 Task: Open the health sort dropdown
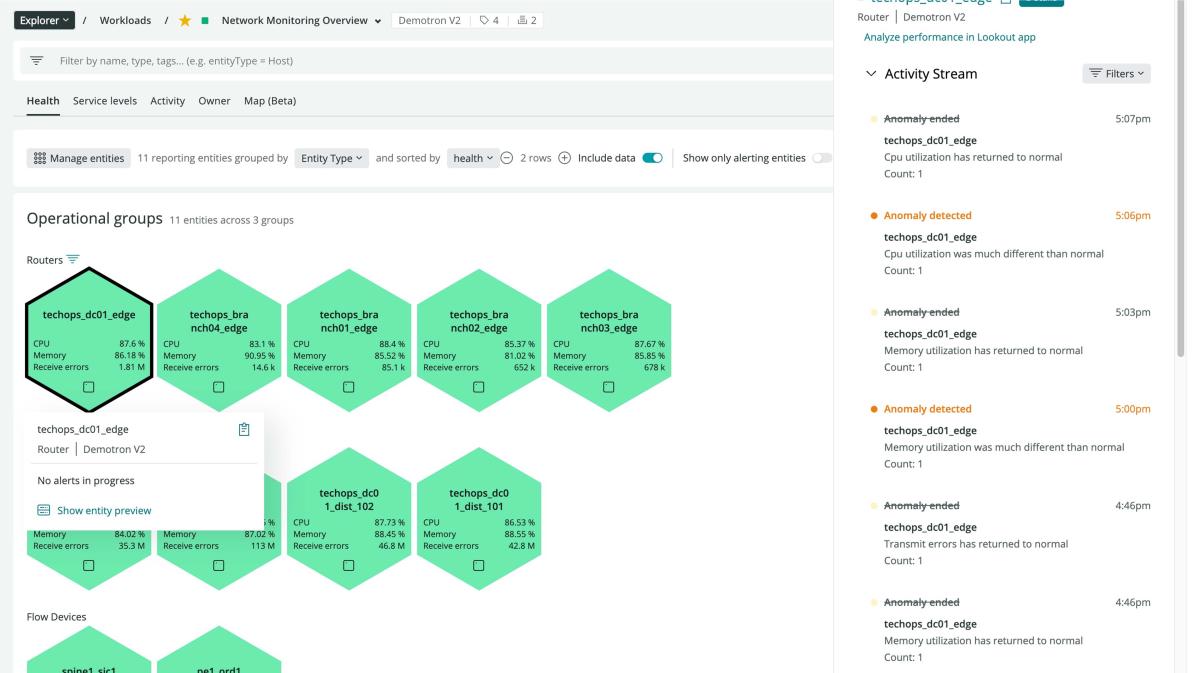tap(473, 158)
